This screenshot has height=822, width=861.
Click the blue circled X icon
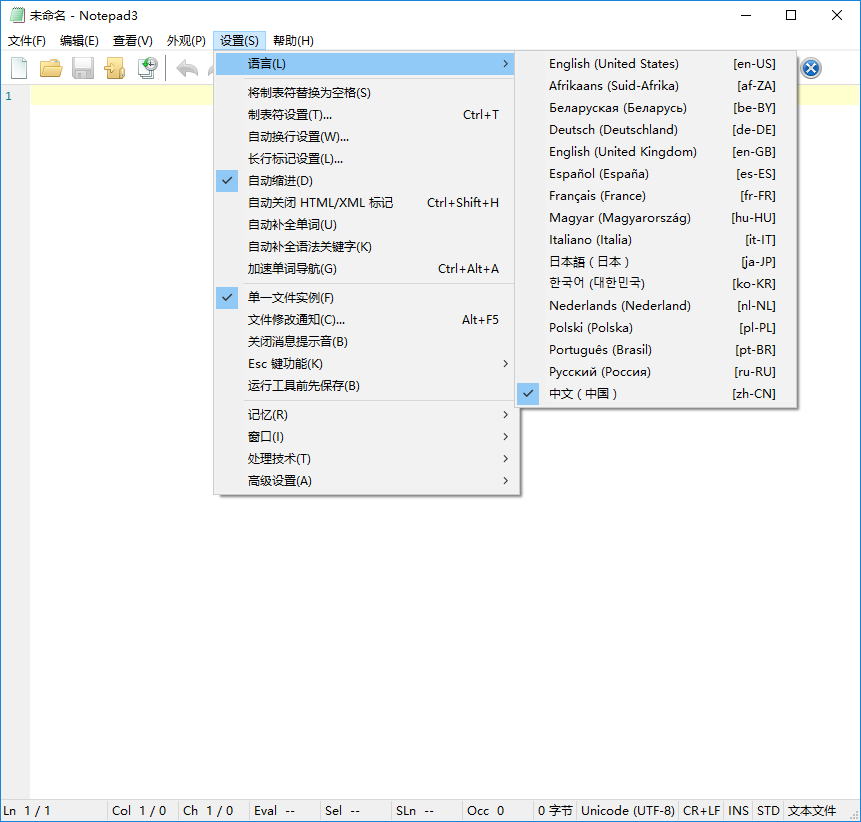(x=810, y=68)
